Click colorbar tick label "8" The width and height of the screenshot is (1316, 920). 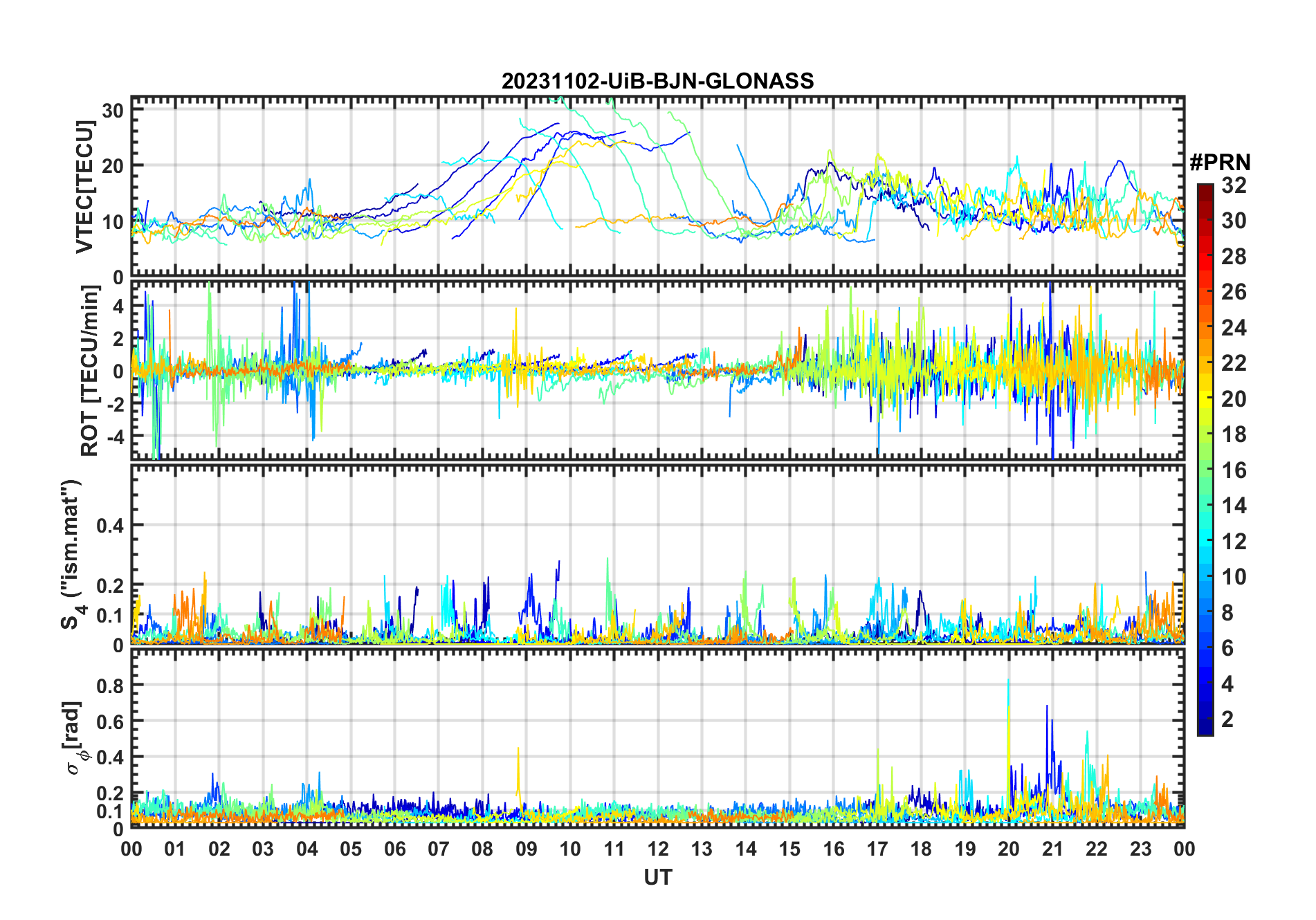pos(1227,613)
